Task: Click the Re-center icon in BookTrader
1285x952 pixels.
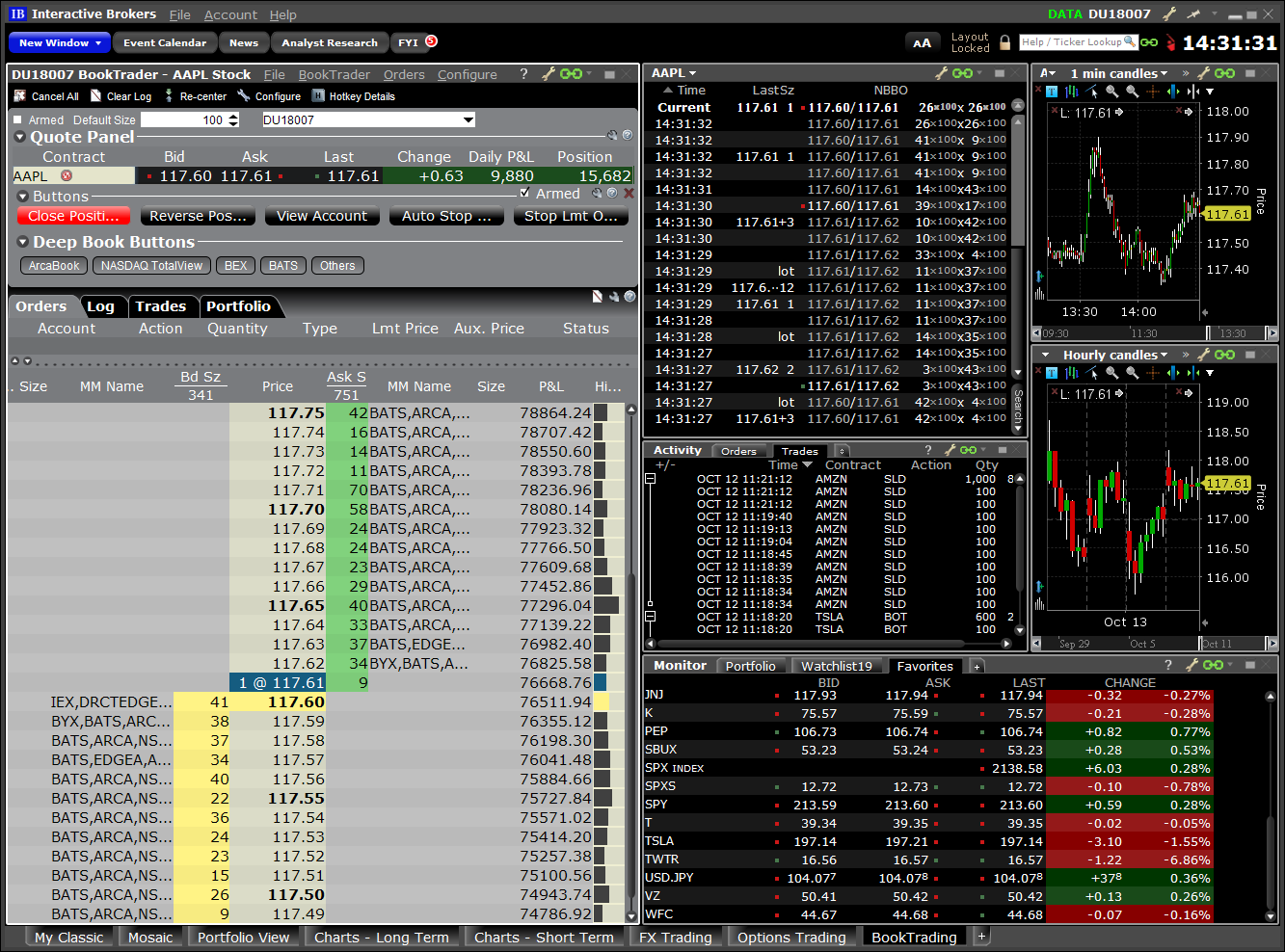Action: click(168, 96)
